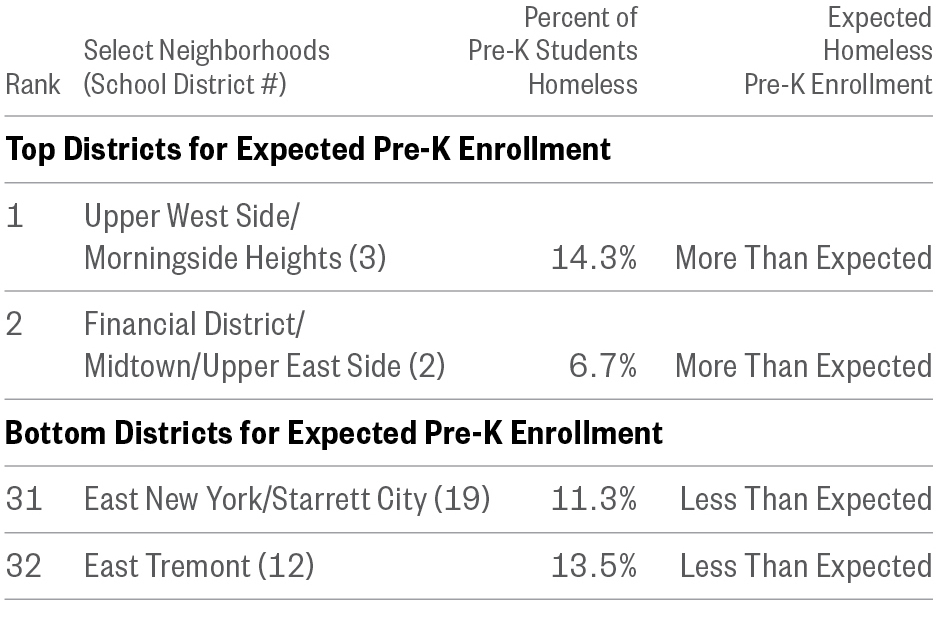Select the Financial District/Midtown/Upper East Side name
The width and height of the screenshot is (937, 621).
click(x=264, y=346)
